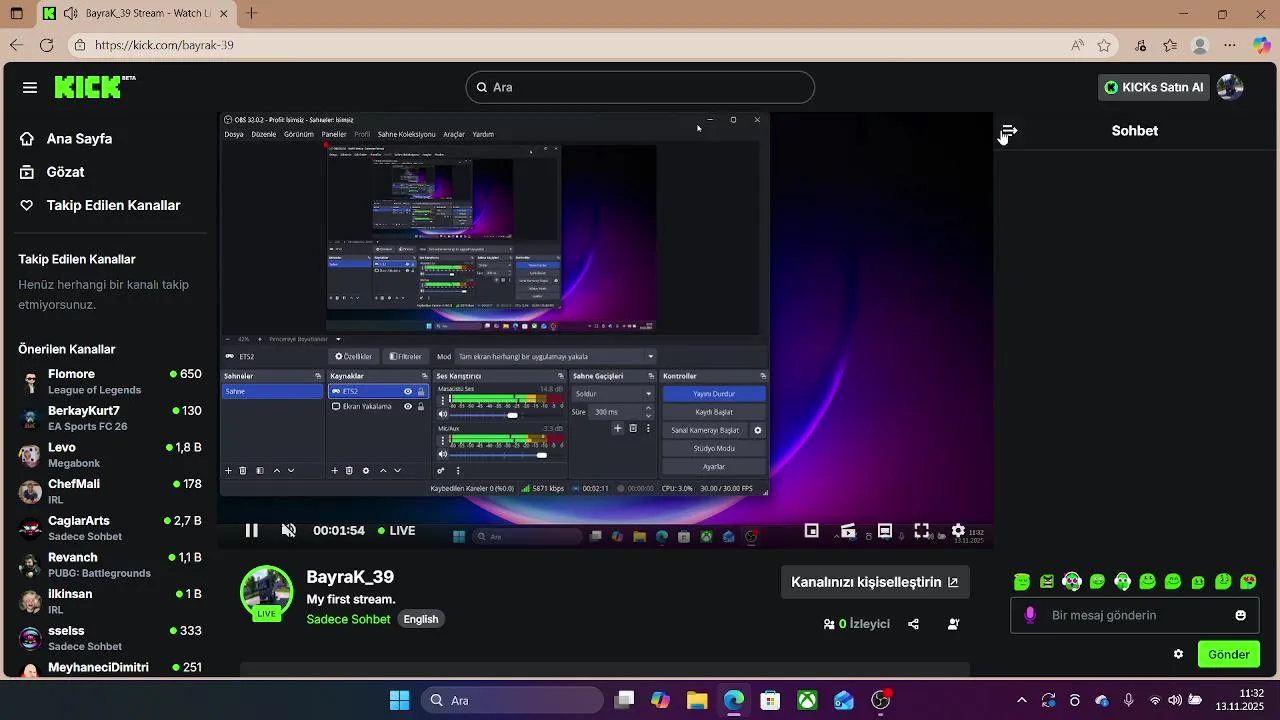Click the user icon right of share
The image size is (1280, 720).
pyautogui.click(x=953, y=624)
